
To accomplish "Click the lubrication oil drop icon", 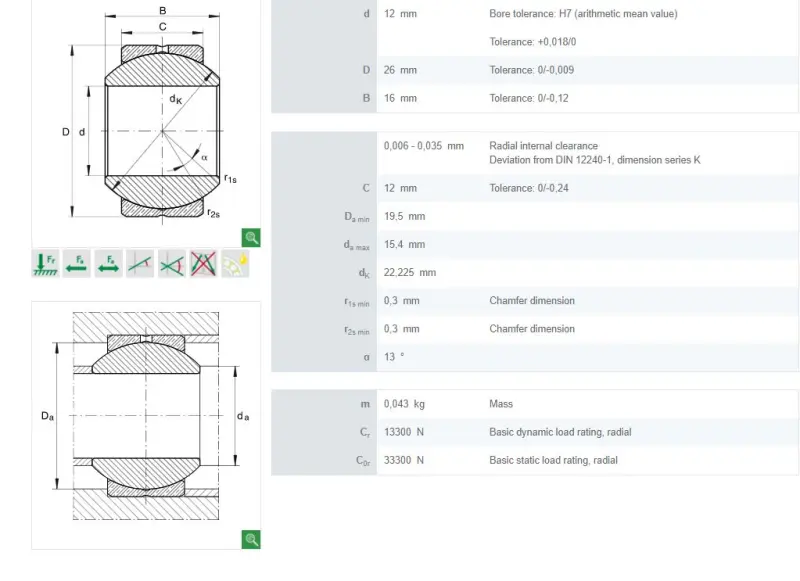I will coord(235,264).
